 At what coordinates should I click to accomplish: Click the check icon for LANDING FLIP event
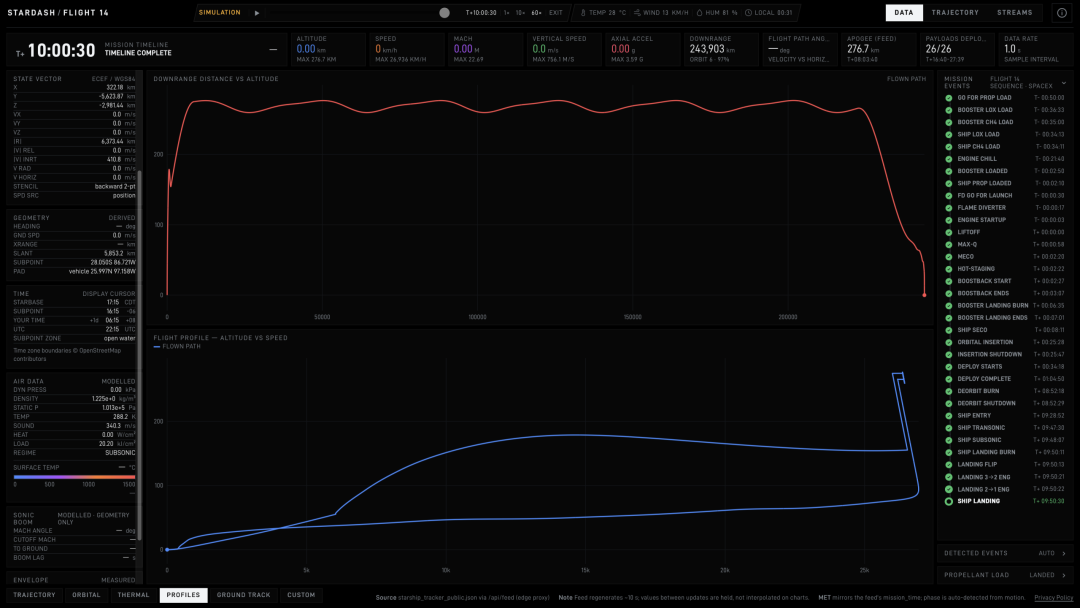pyautogui.click(x=948, y=465)
